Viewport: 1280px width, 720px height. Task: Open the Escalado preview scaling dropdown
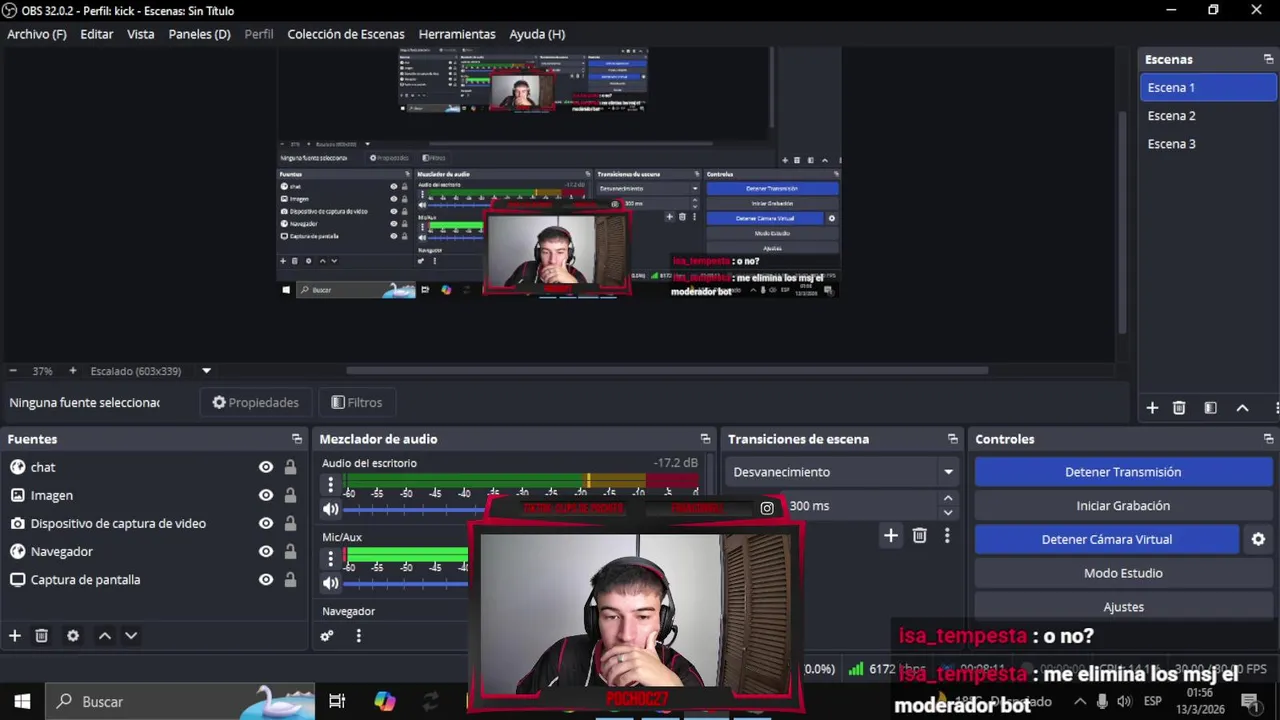click(x=206, y=371)
